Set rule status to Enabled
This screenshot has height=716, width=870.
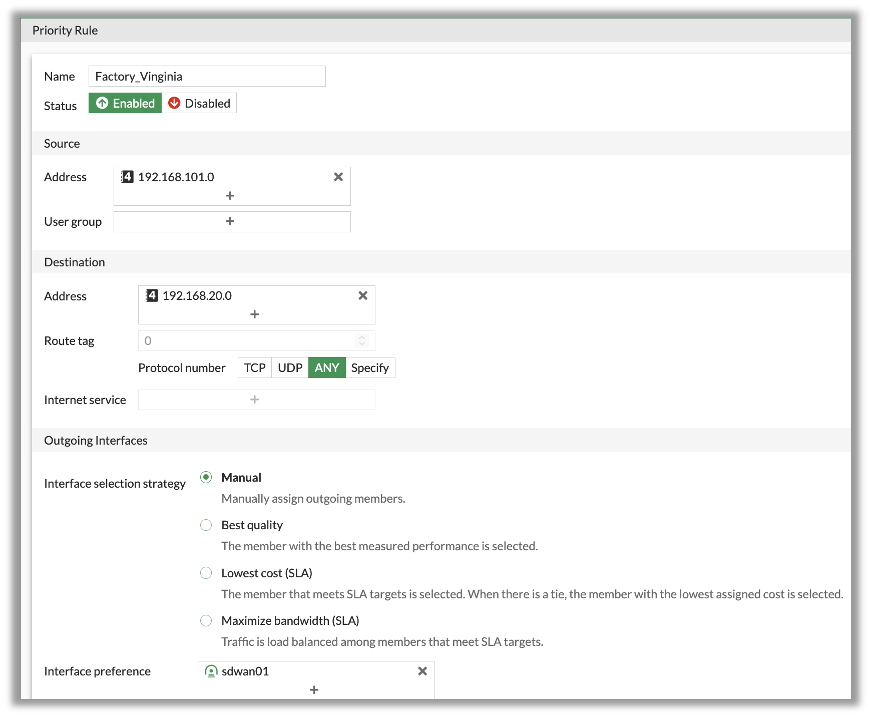(x=125, y=103)
